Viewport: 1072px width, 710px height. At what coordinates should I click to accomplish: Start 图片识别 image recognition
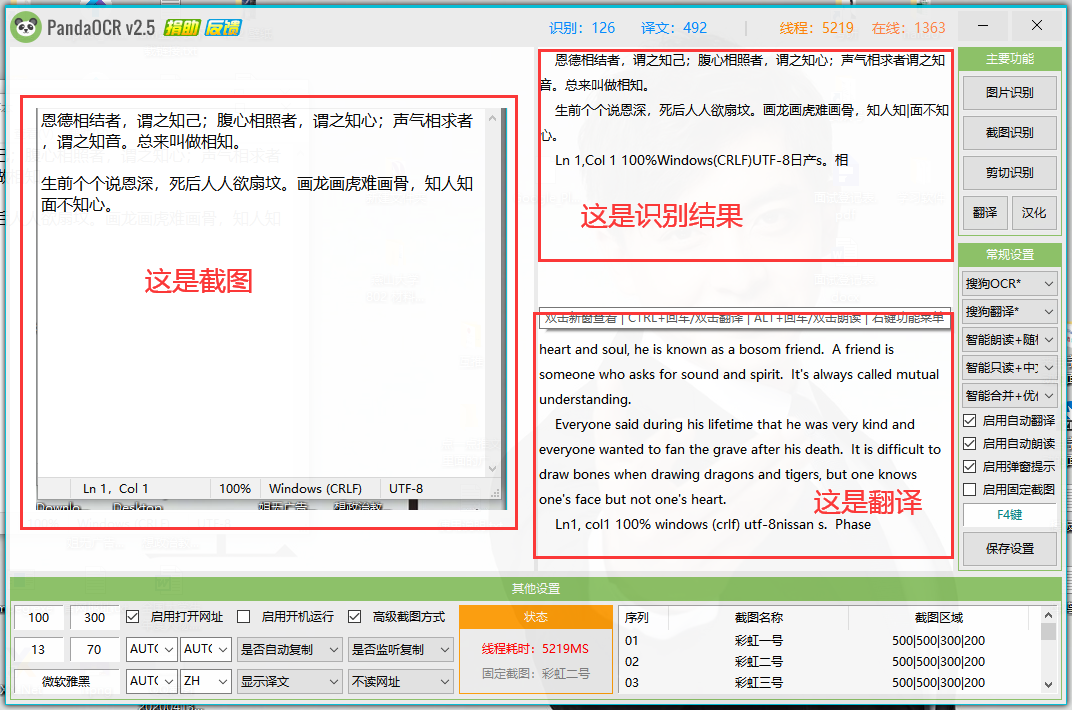(x=1009, y=92)
